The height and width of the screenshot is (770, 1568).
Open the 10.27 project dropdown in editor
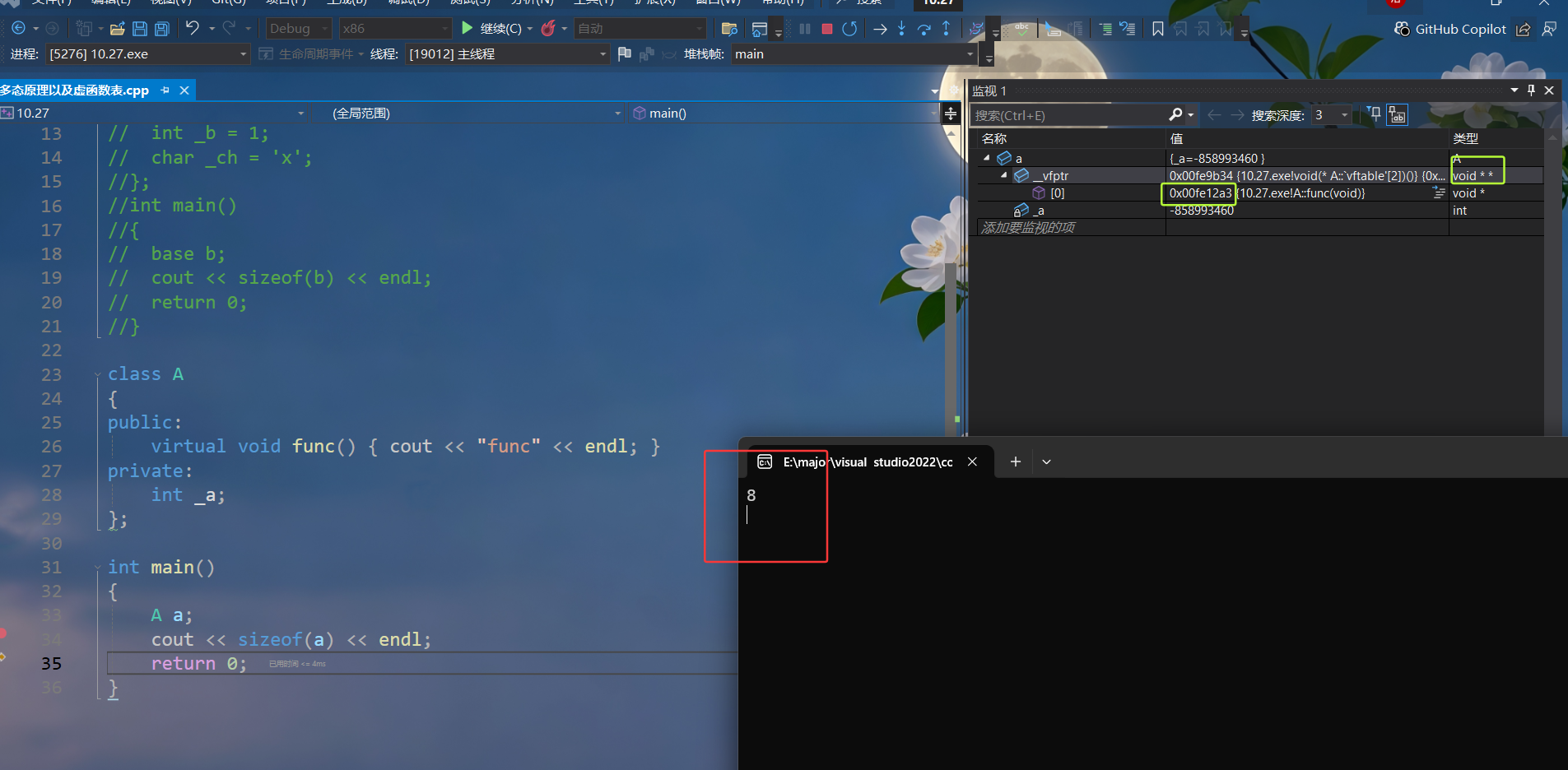coord(153,114)
